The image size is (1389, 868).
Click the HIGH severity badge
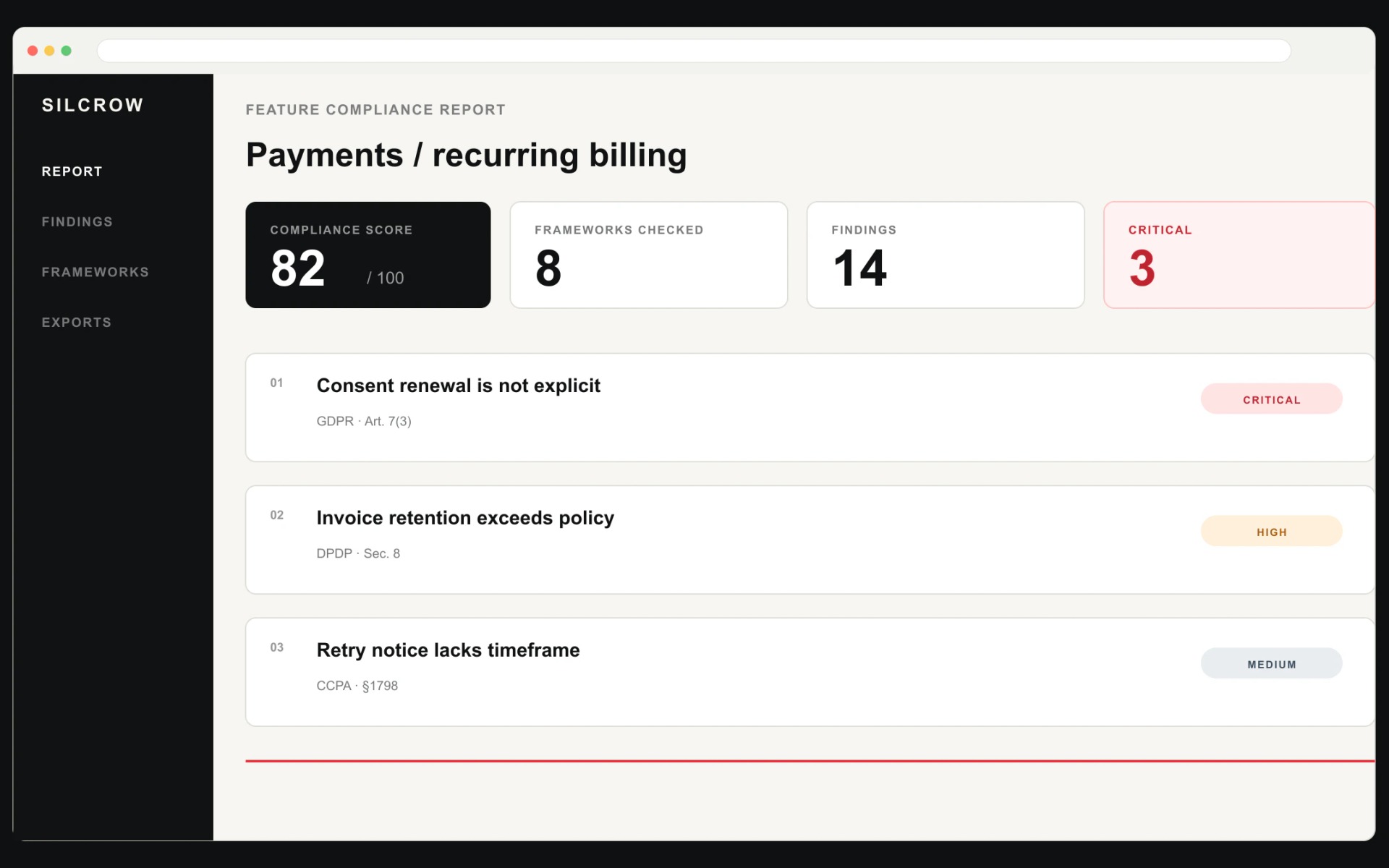(x=1271, y=532)
